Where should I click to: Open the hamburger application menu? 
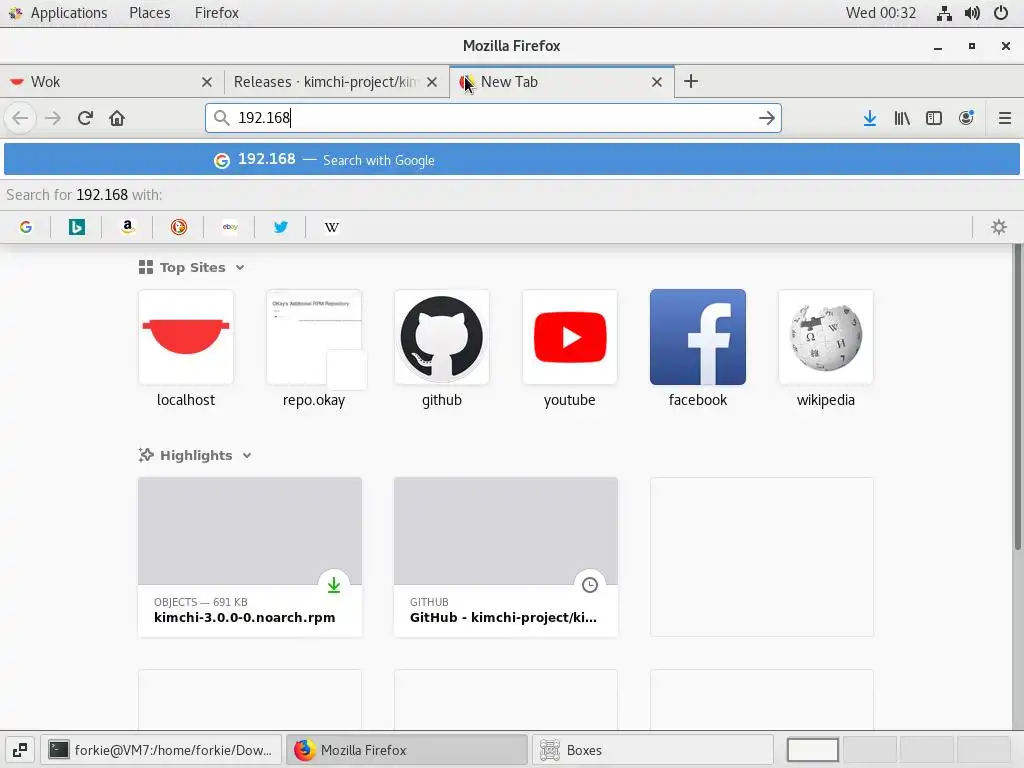1004,118
